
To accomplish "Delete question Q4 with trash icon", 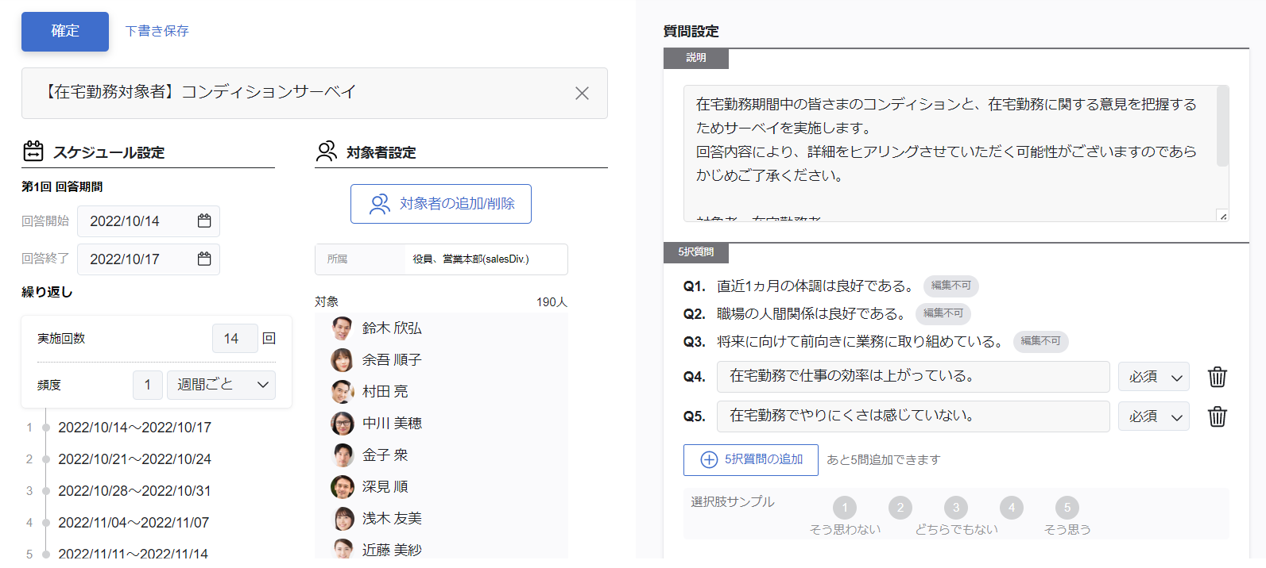I will coord(1217,377).
